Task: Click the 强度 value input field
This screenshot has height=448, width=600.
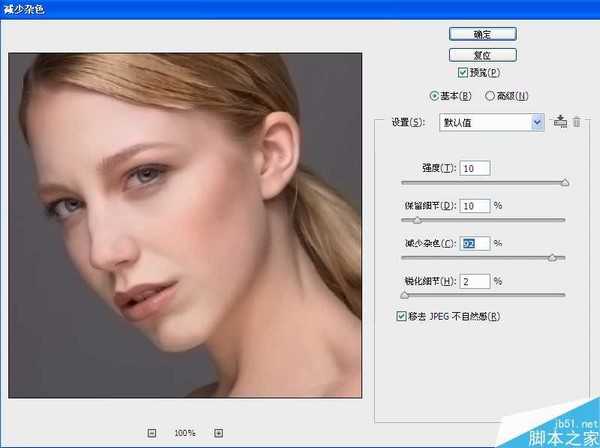Action: [475, 168]
